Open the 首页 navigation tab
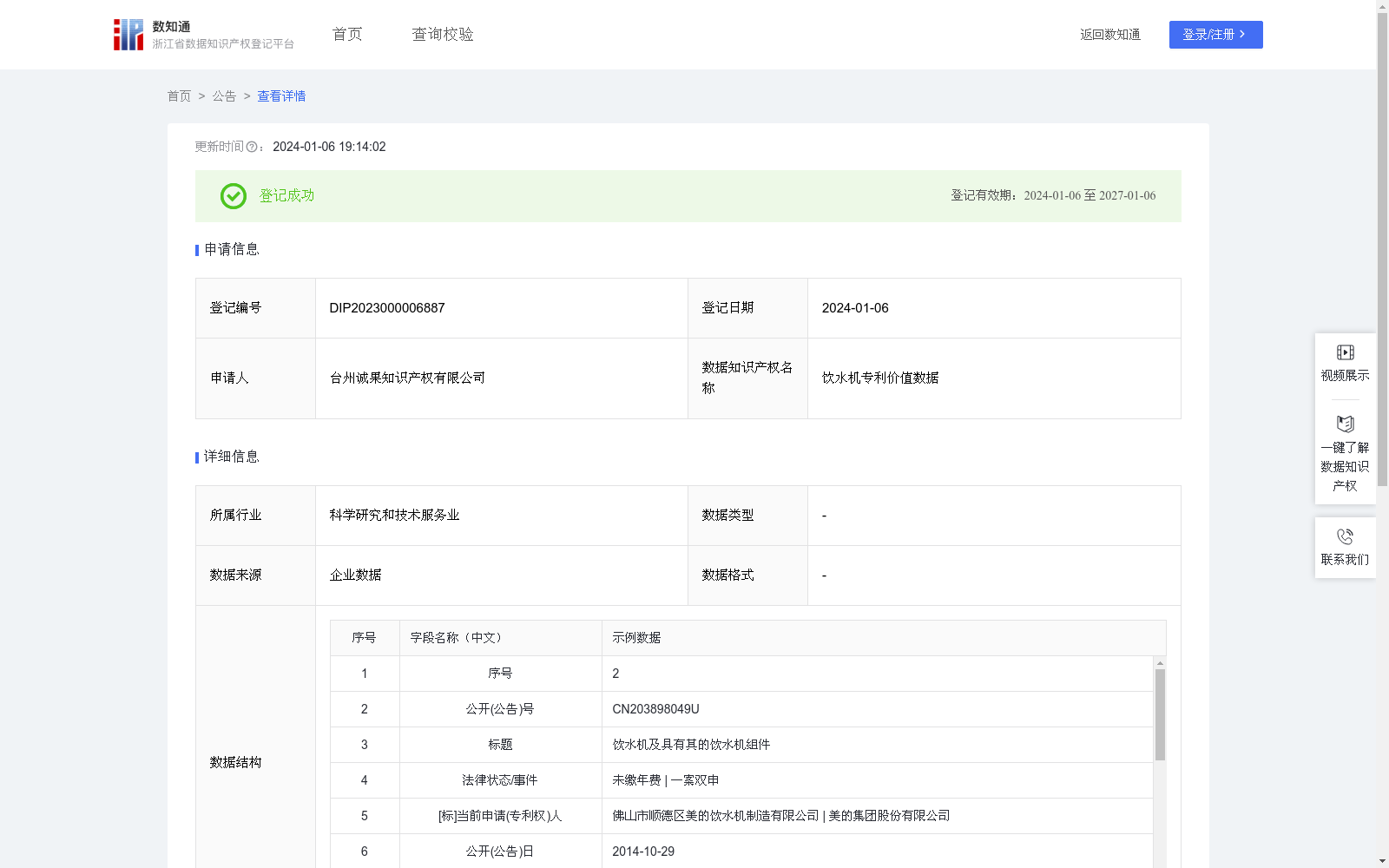The image size is (1389, 868). tap(347, 35)
